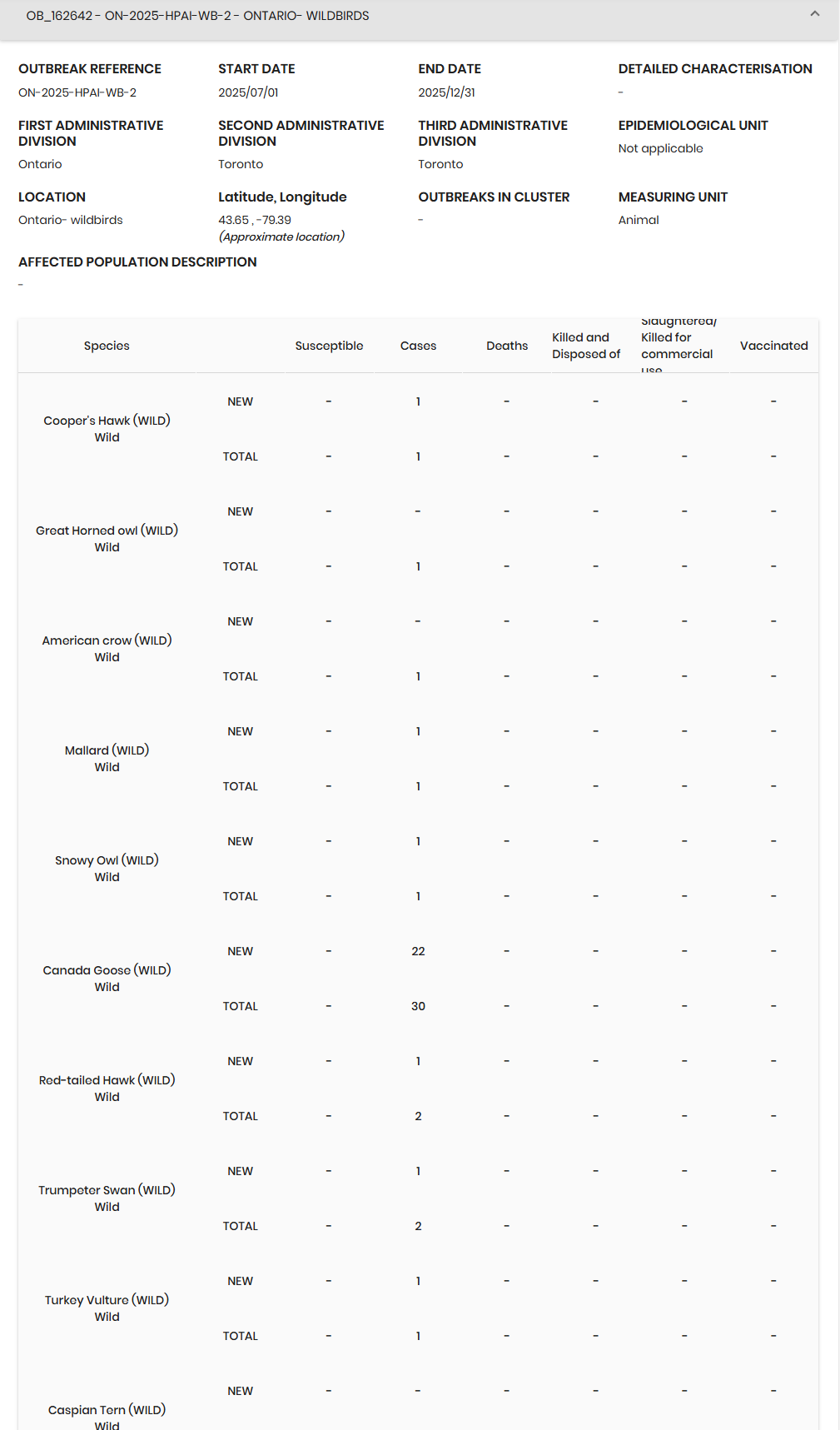
Task: Select the Vaccinated column header
Action: click(x=773, y=346)
